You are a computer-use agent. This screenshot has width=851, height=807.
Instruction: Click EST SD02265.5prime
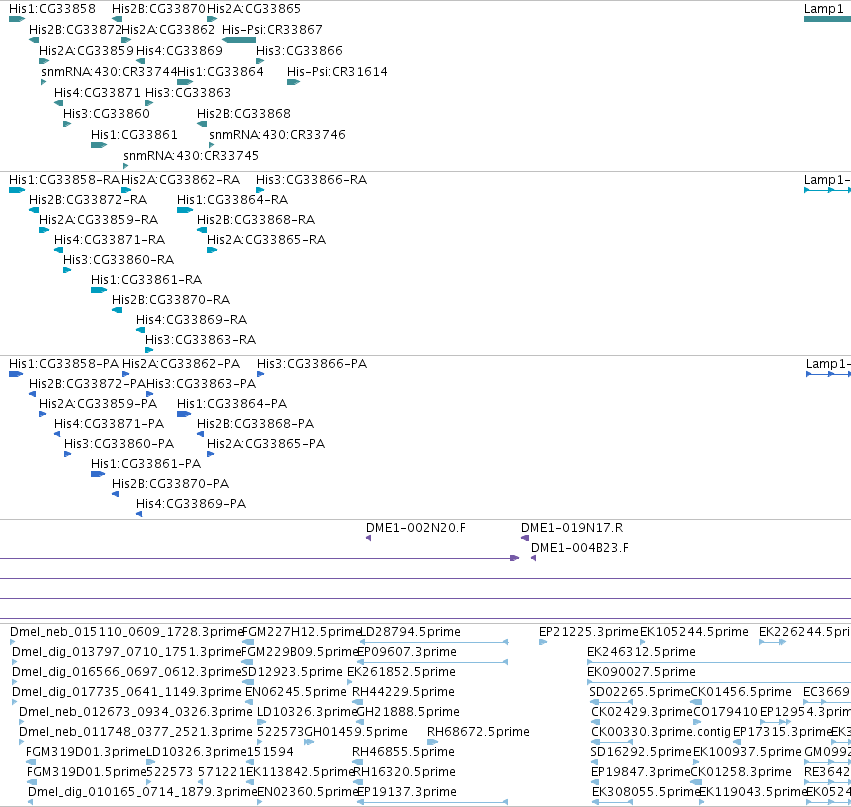[639, 692]
